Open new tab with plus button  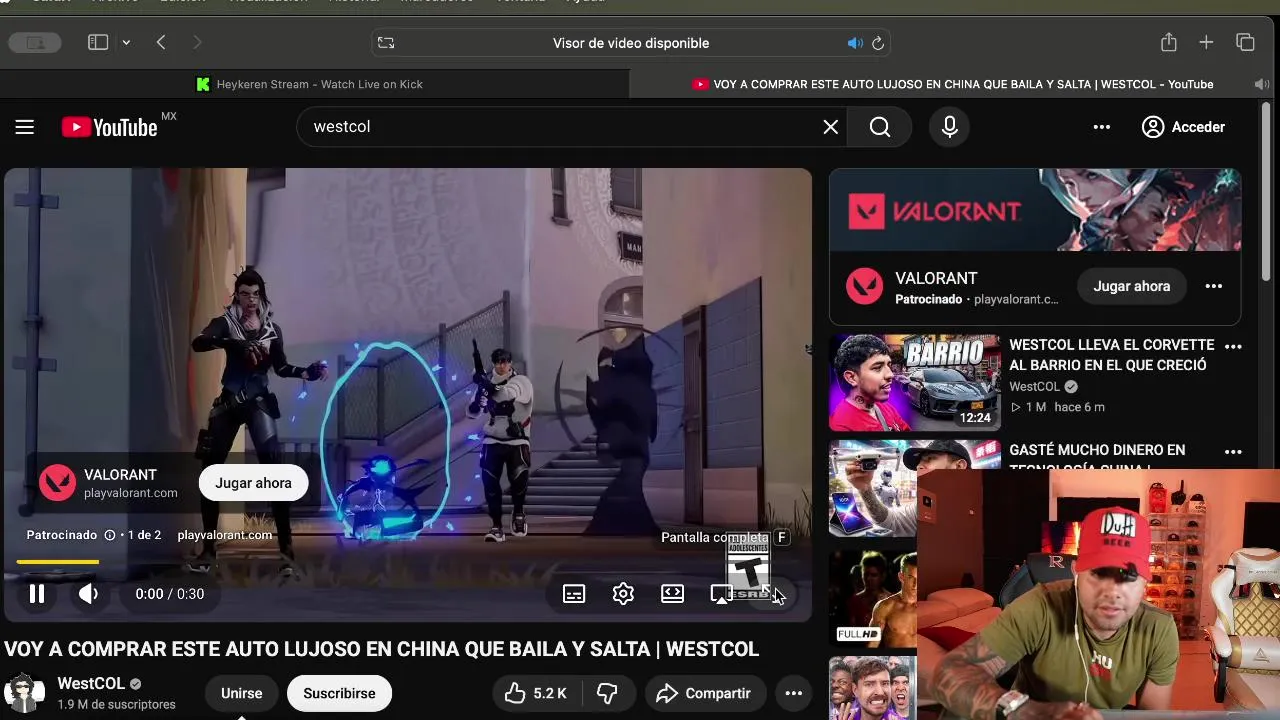pos(1206,43)
